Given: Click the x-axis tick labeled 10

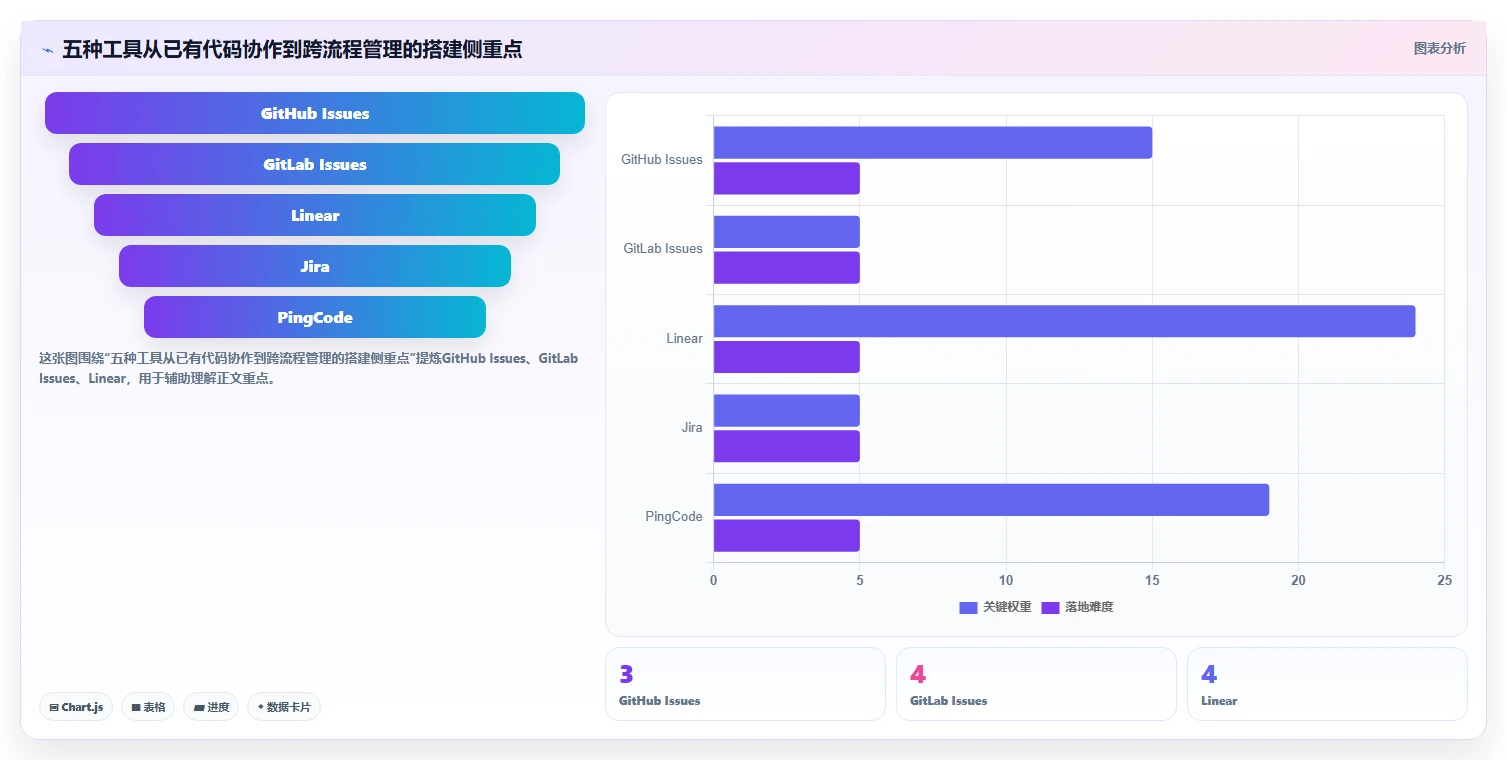Looking at the screenshot, I should point(1006,580).
